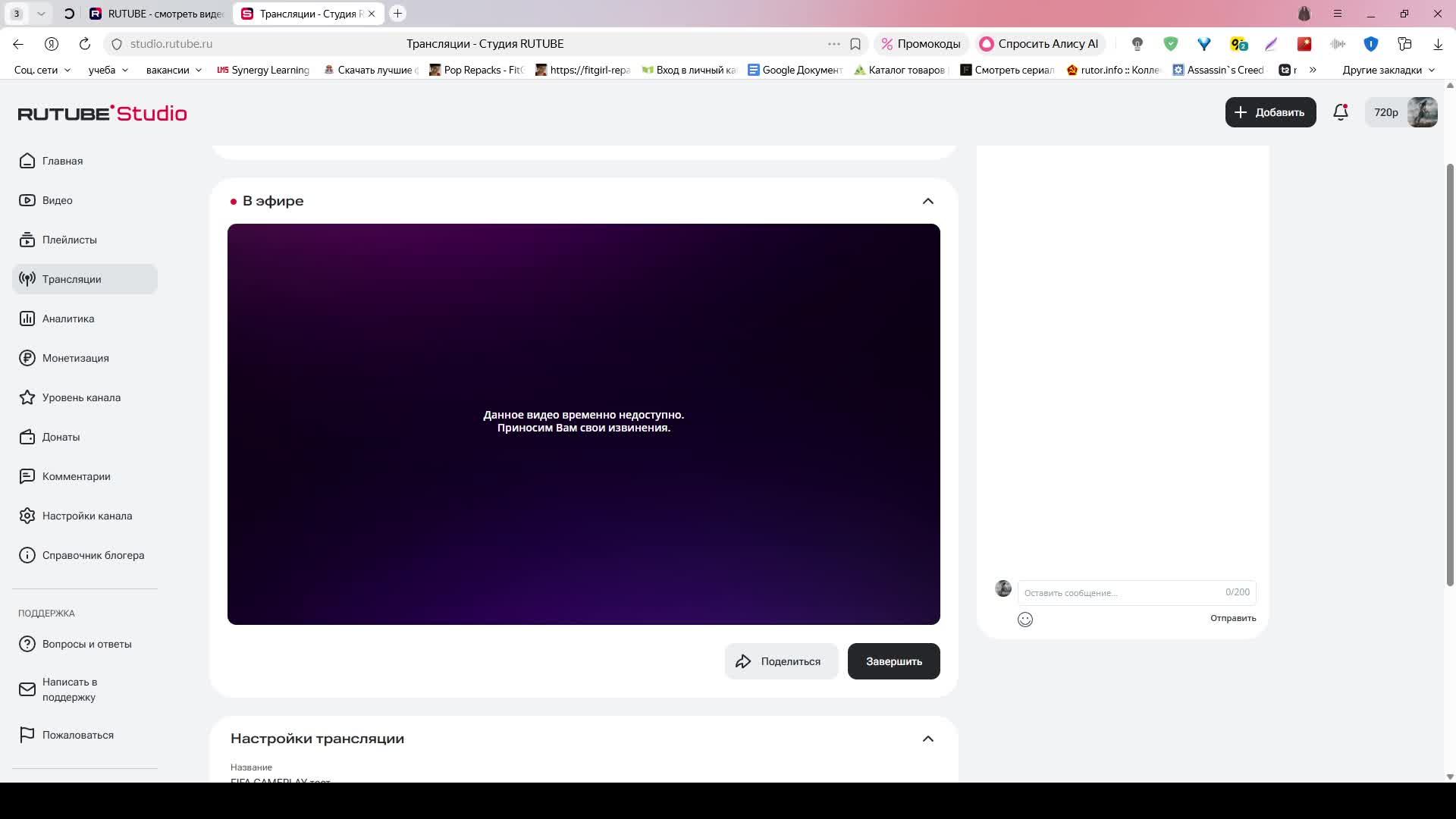Screen dimensions: 1456x819
Task: Click Добавить button in header
Action: click(1270, 112)
